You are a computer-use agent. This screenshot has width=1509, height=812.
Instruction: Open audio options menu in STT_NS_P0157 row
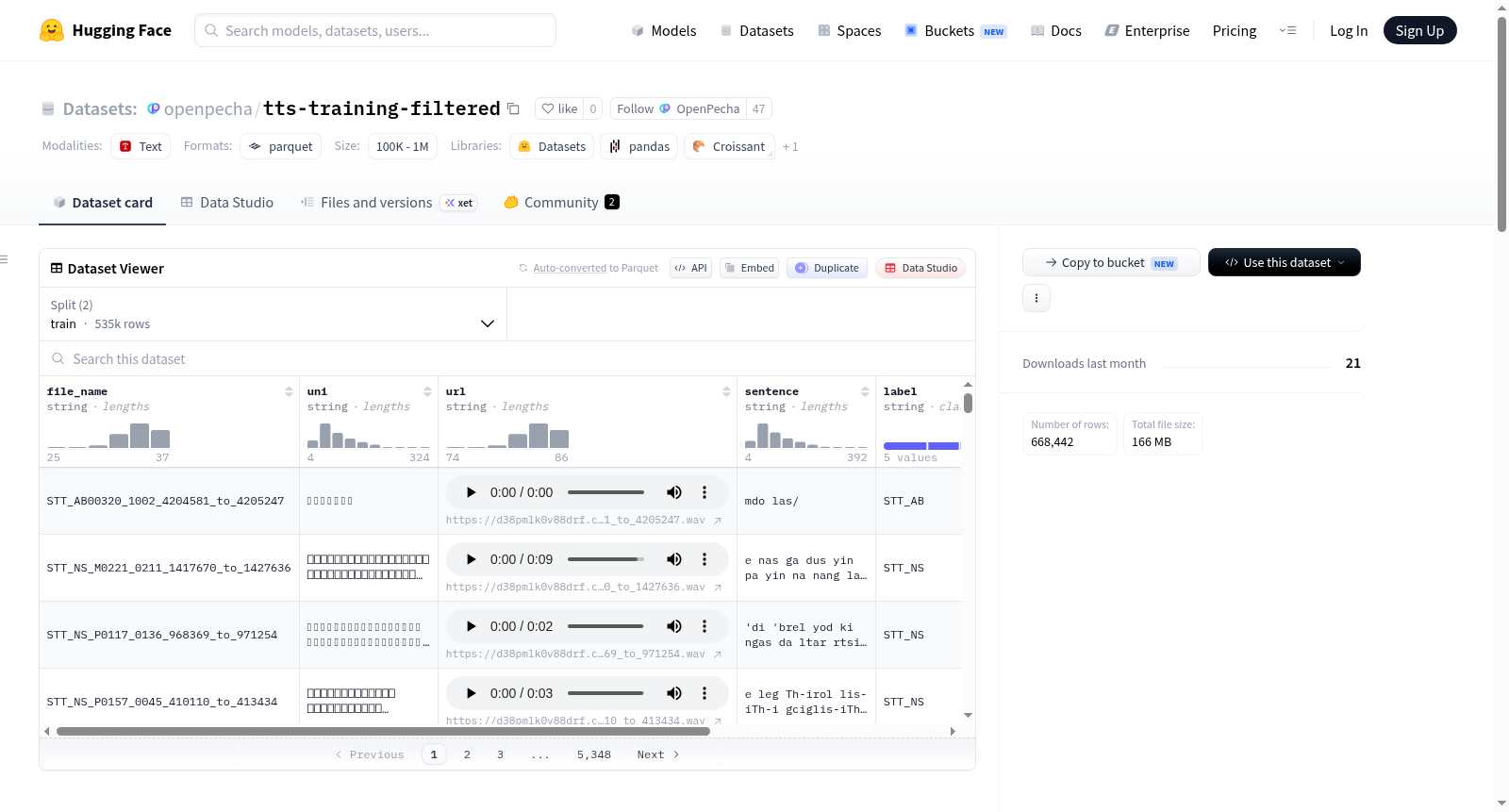pos(705,693)
